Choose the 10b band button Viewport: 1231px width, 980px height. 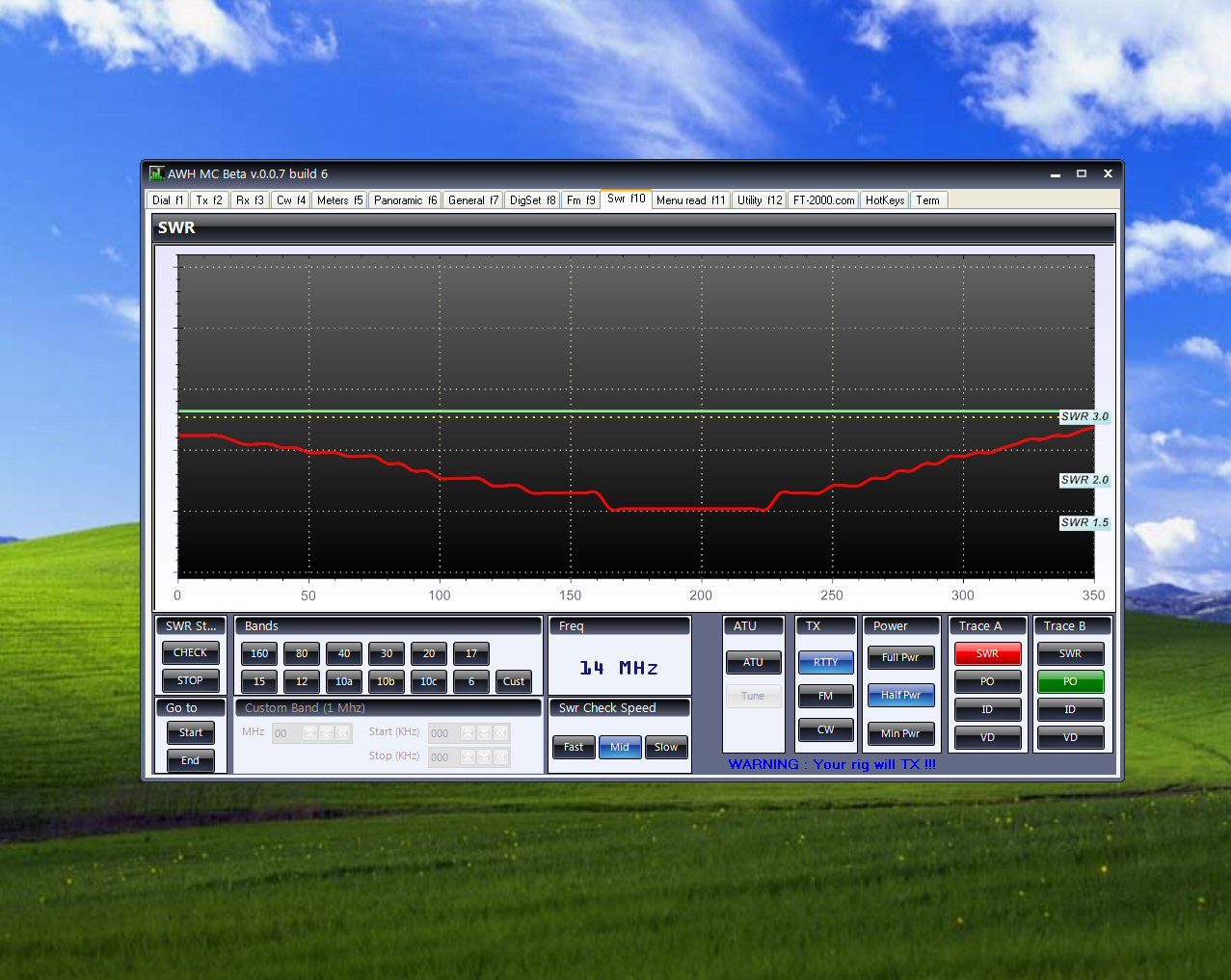pos(387,681)
